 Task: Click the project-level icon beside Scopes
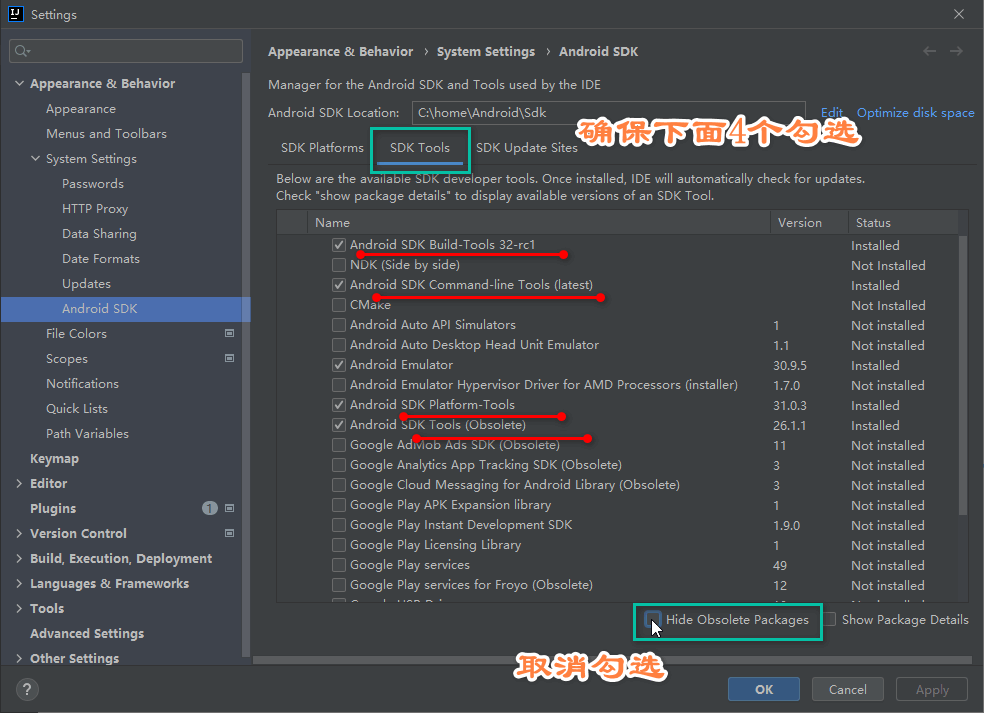[x=230, y=358]
